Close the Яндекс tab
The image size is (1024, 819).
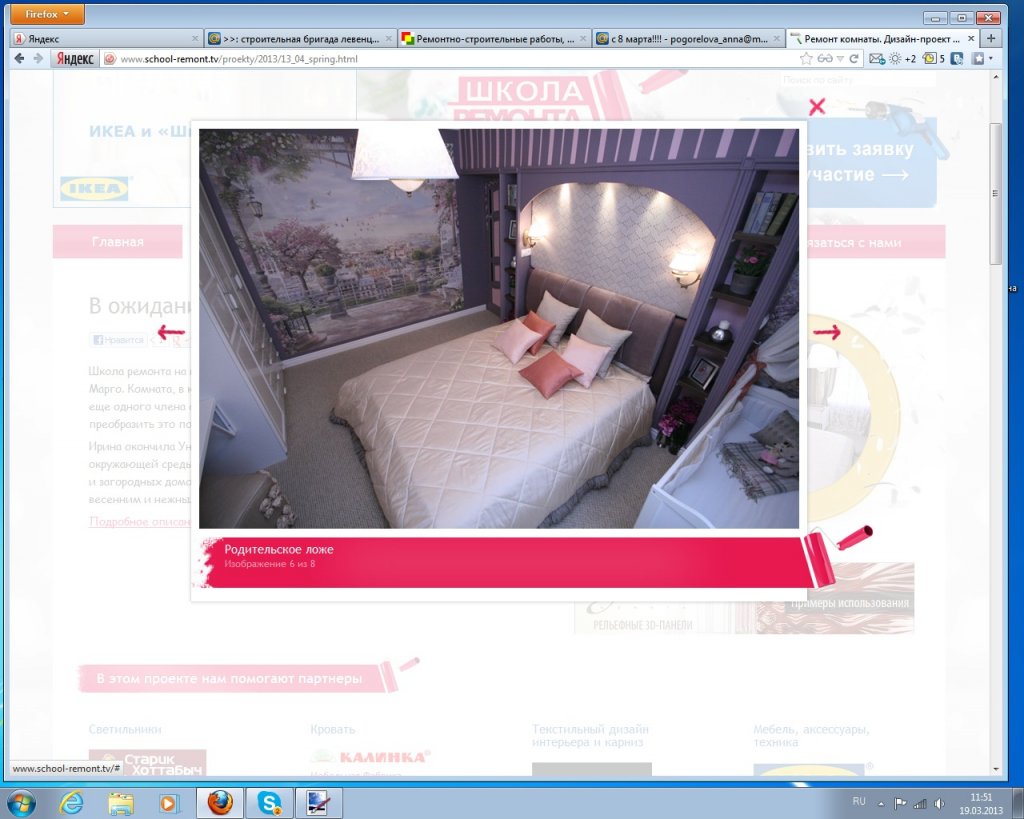click(195, 39)
